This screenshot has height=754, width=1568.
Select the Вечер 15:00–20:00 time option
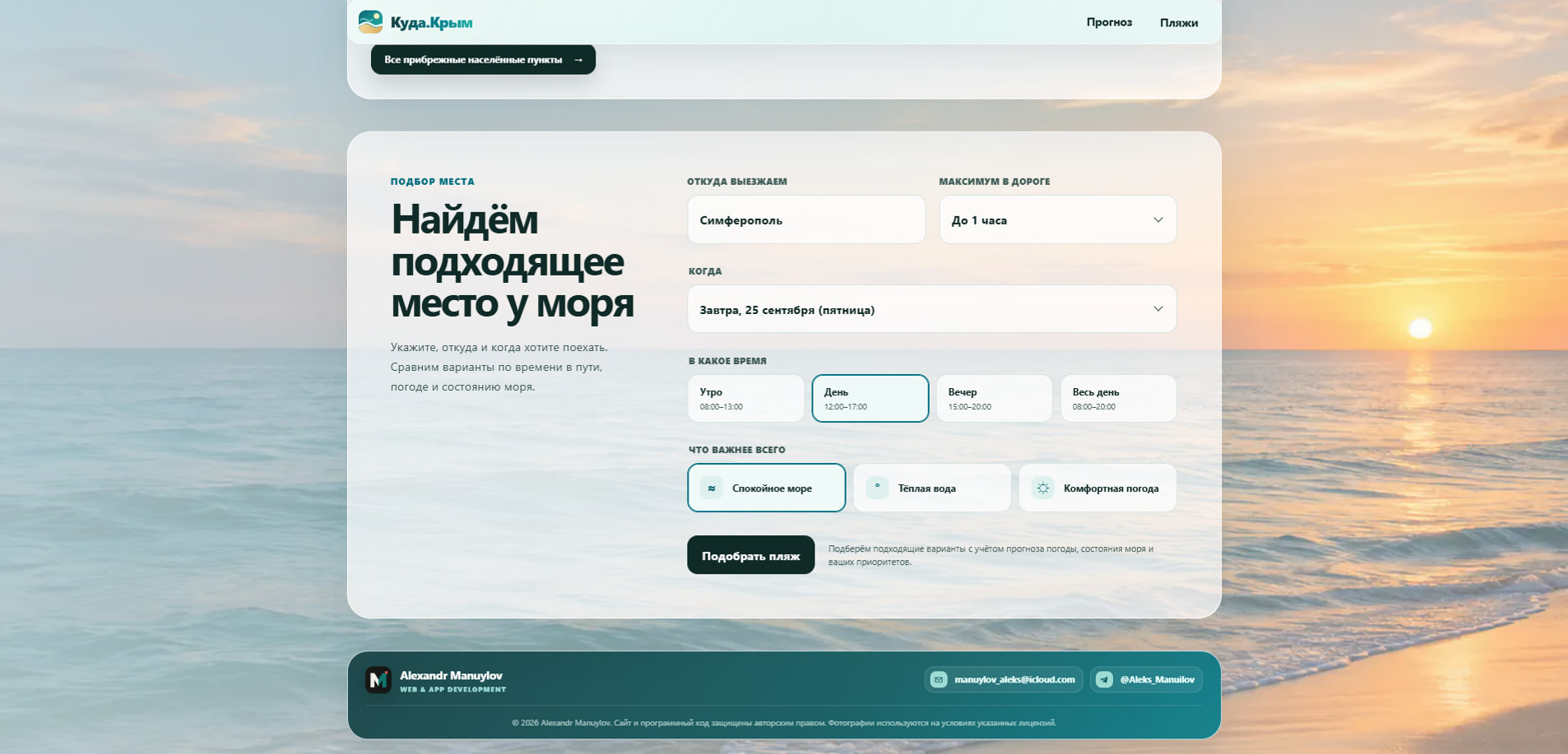click(994, 399)
